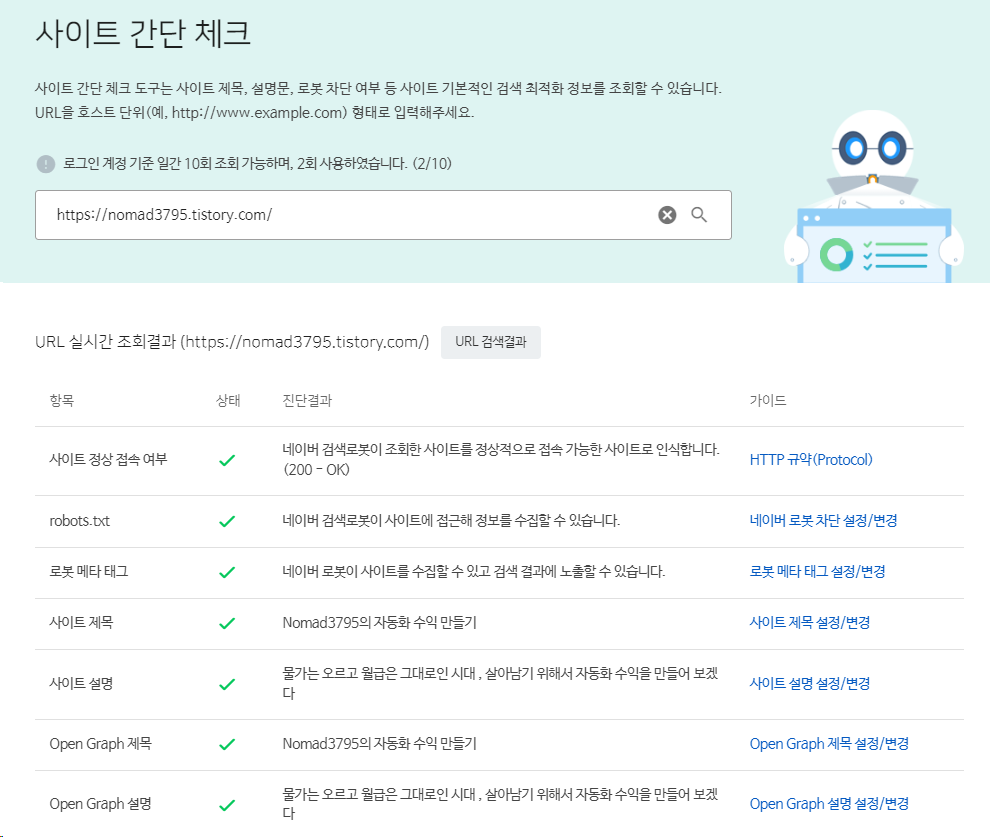Open the HTTP 규약(Protocol) guide link
990x837 pixels.
(x=811, y=460)
